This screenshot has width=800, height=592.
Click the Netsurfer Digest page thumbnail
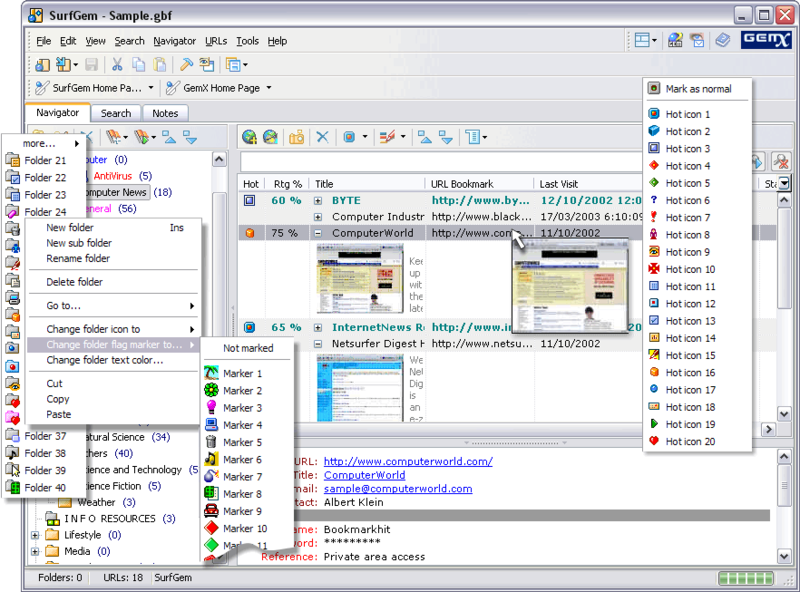tap(360, 388)
